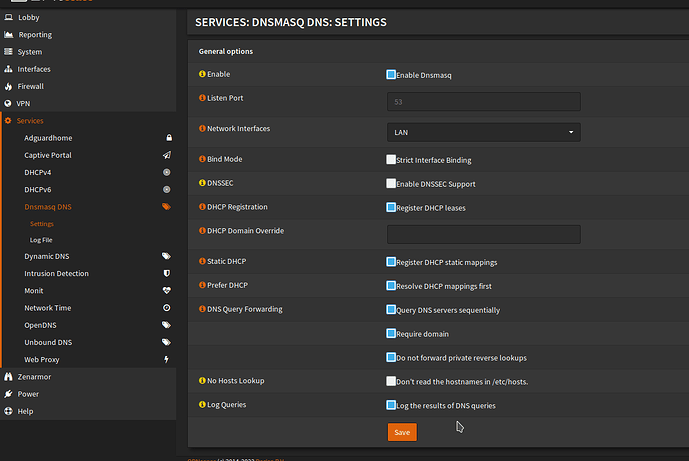Open the Dnsmasq Settings menu item
Viewport: 689px width, 461px height.
pos(42,224)
